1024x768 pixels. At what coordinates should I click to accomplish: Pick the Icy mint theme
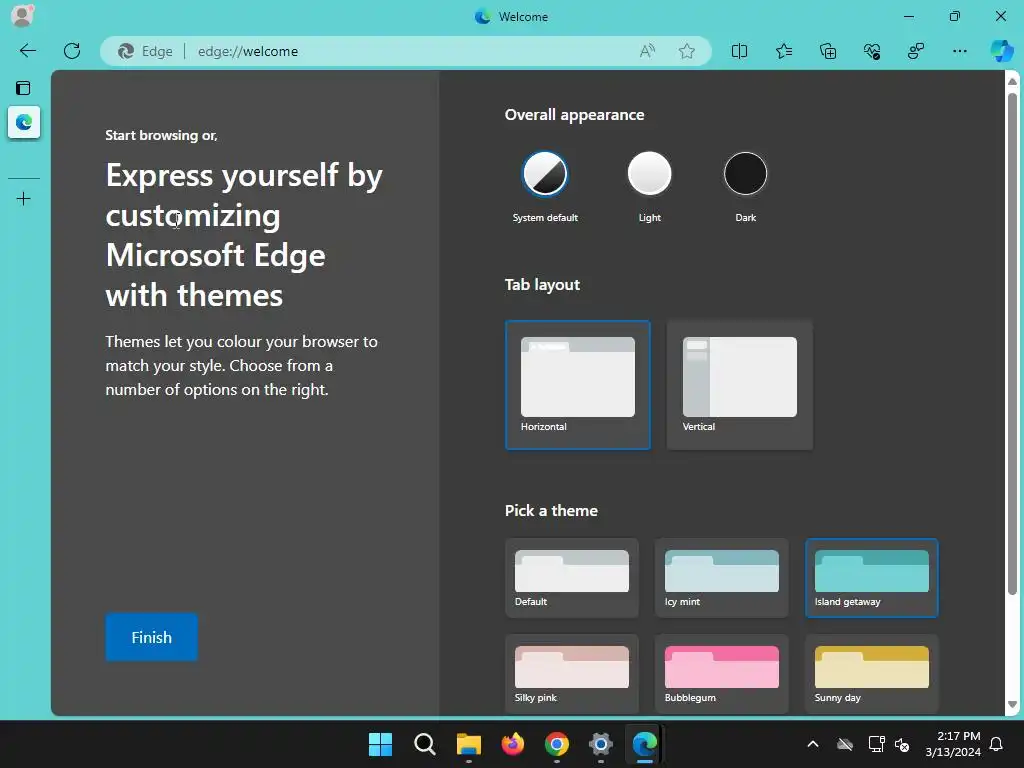[x=722, y=578]
